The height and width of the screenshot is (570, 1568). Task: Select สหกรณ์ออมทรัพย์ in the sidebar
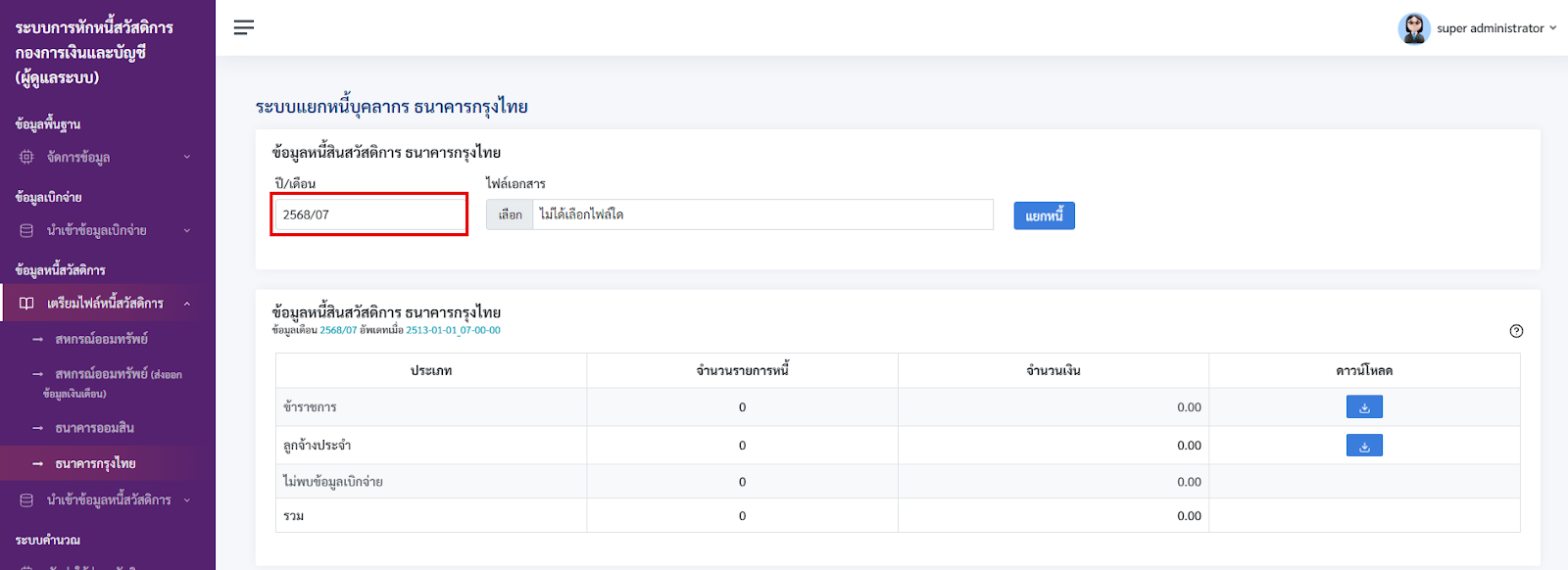[x=101, y=339]
